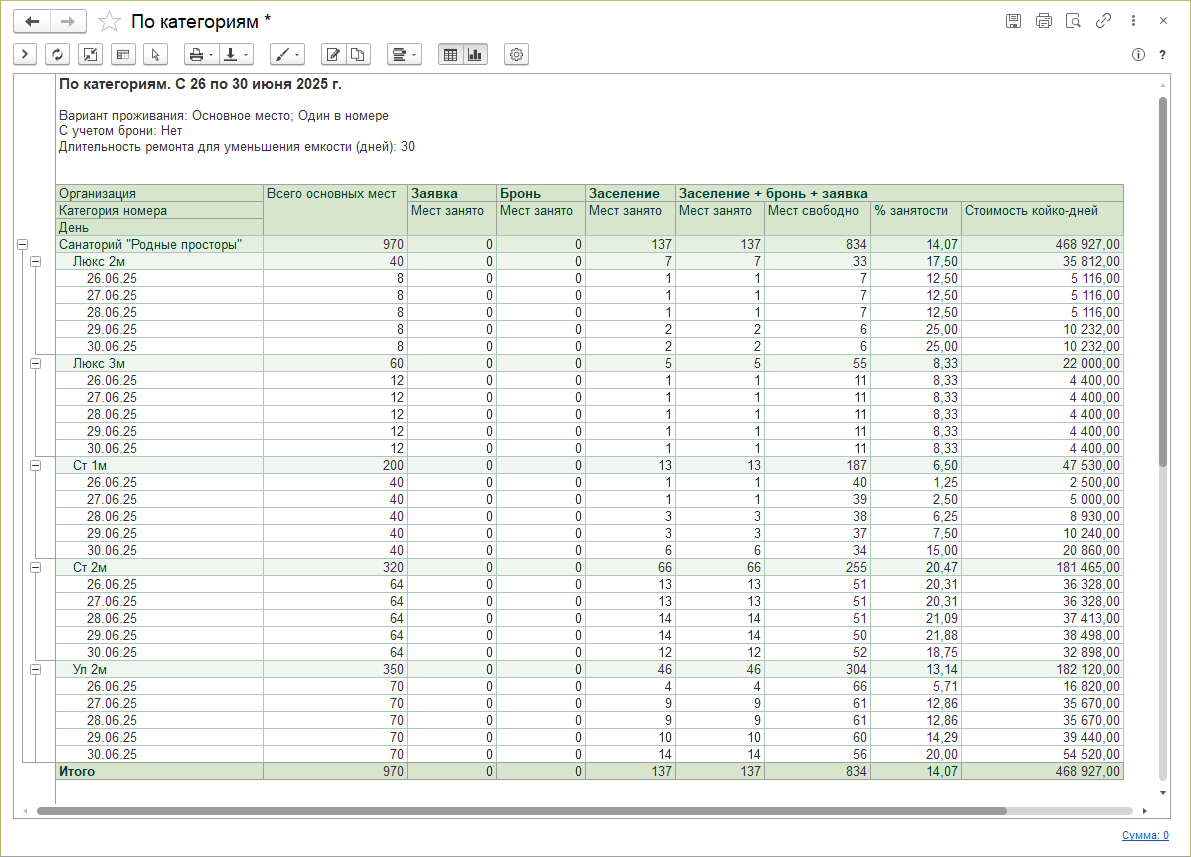Click the Сумма: 0 link
Image resolution: width=1191 pixels, height=857 pixels.
[1144, 835]
